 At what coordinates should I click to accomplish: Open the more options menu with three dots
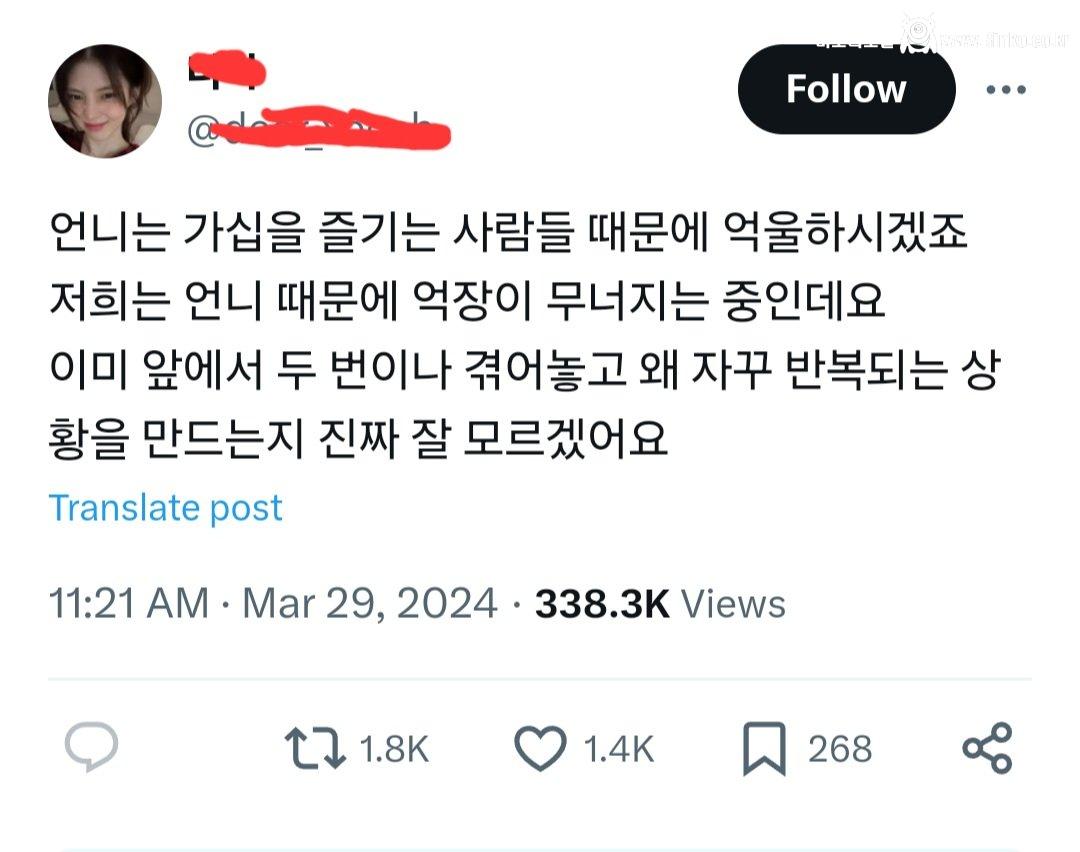click(x=1007, y=88)
